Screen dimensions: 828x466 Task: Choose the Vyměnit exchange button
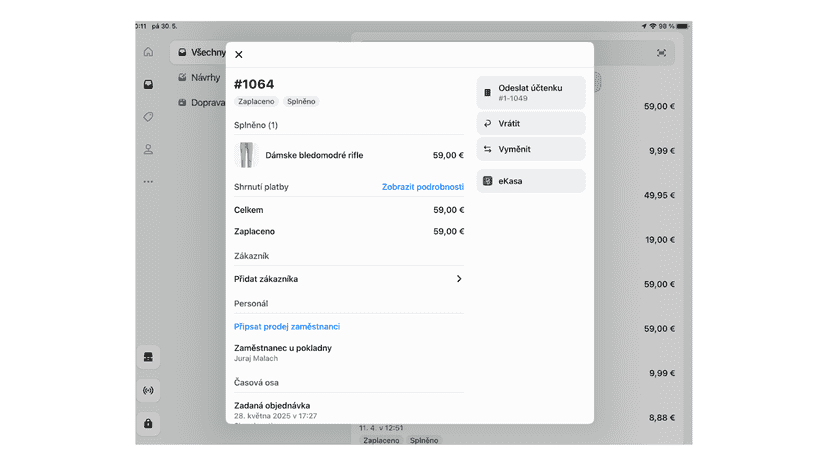[531, 149]
